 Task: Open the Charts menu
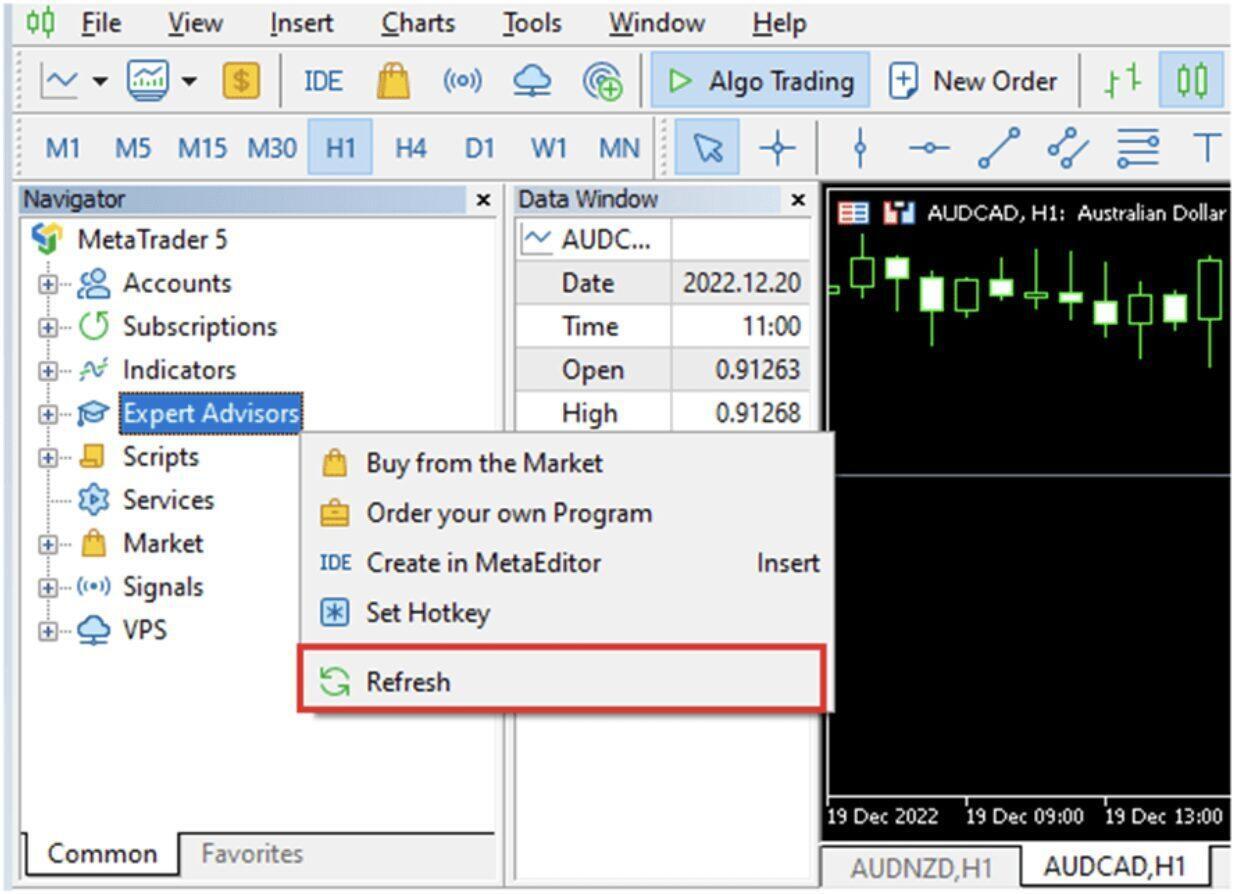click(x=418, y=22)
